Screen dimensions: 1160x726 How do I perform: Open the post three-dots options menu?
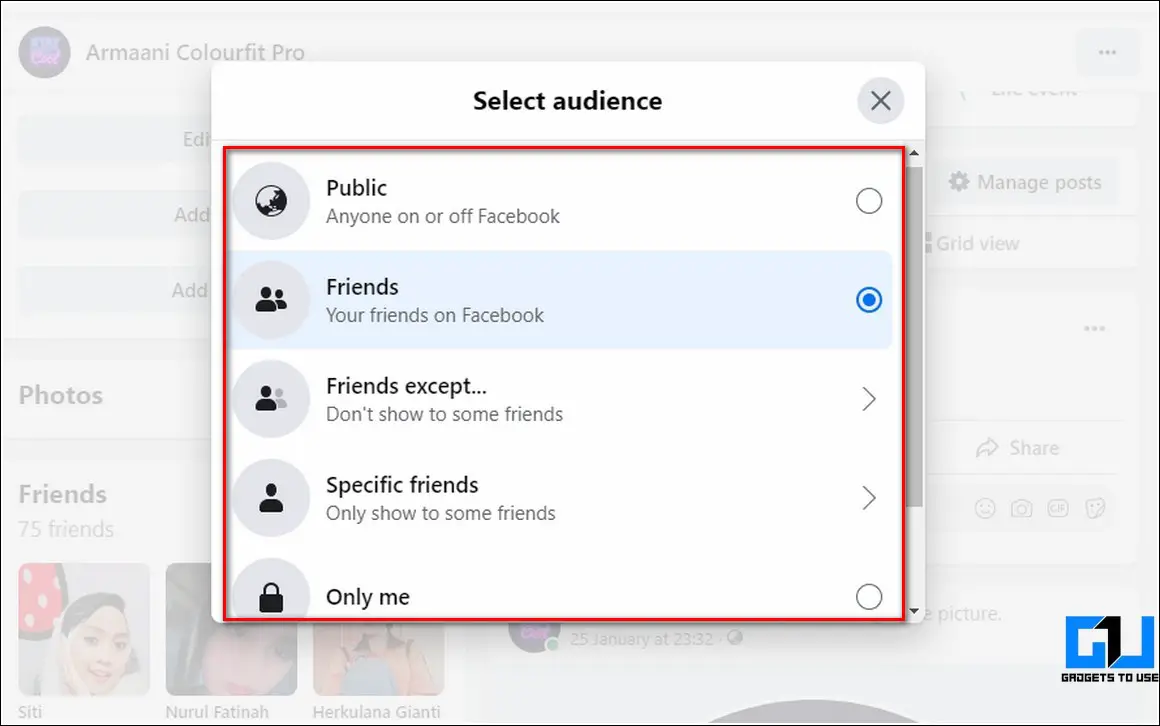click(x=1094, y=329)
